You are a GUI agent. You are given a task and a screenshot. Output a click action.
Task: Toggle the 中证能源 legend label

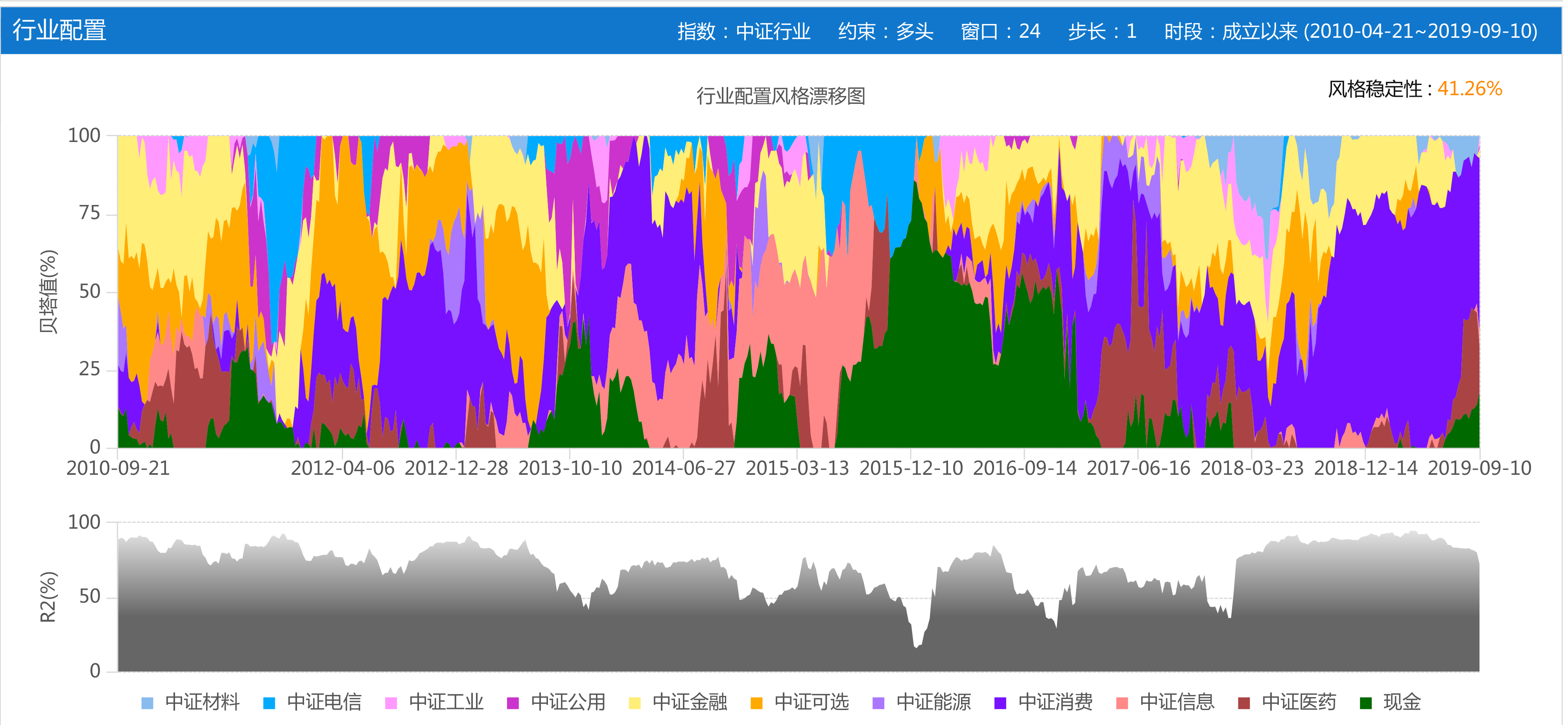pyautogui.click(x=934, y=702)
